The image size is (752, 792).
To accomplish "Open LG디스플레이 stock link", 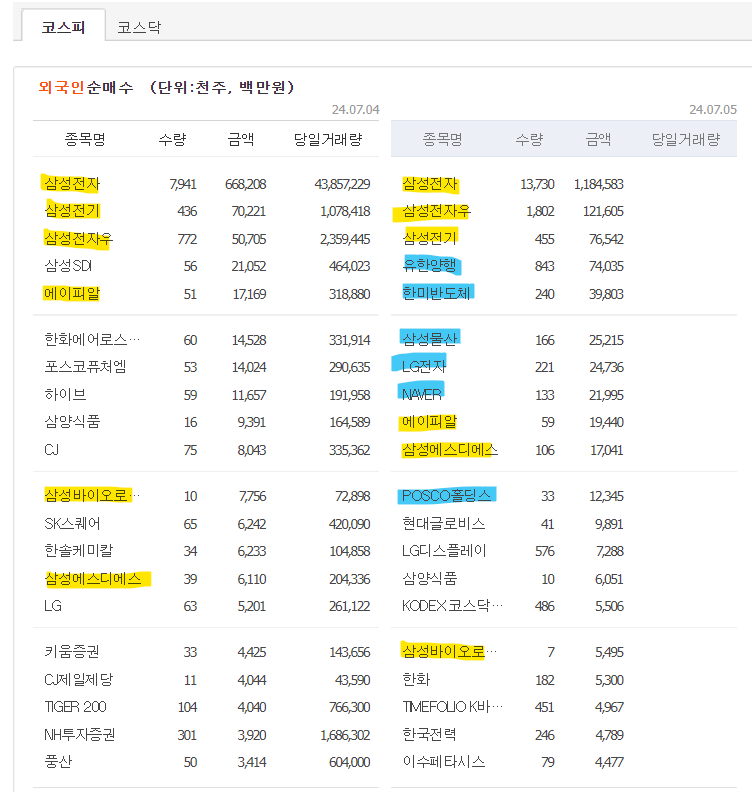I will tap(444, 551).
